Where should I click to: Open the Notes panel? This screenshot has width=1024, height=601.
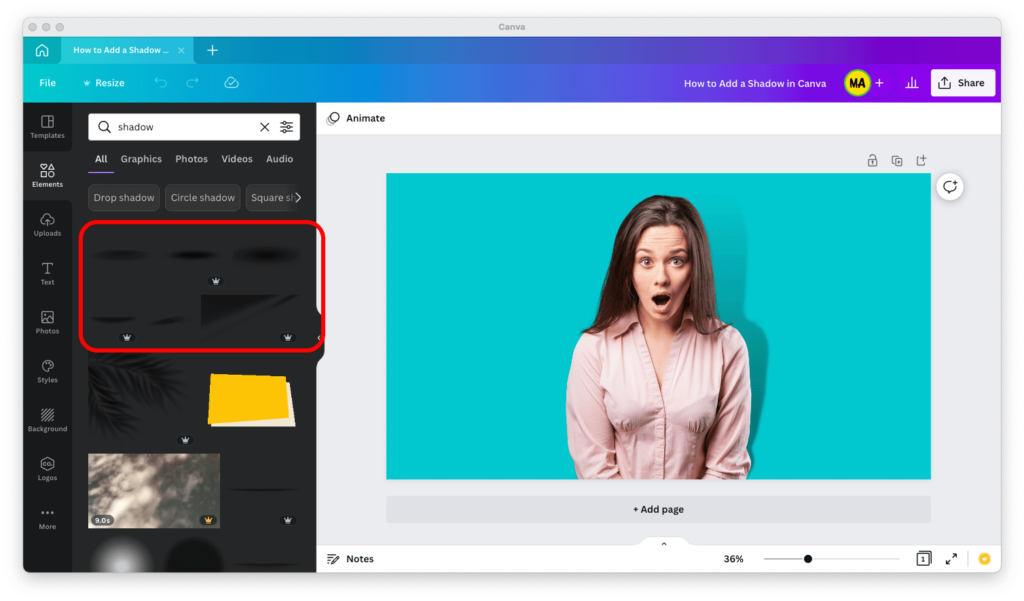click(x=351, y=559)
